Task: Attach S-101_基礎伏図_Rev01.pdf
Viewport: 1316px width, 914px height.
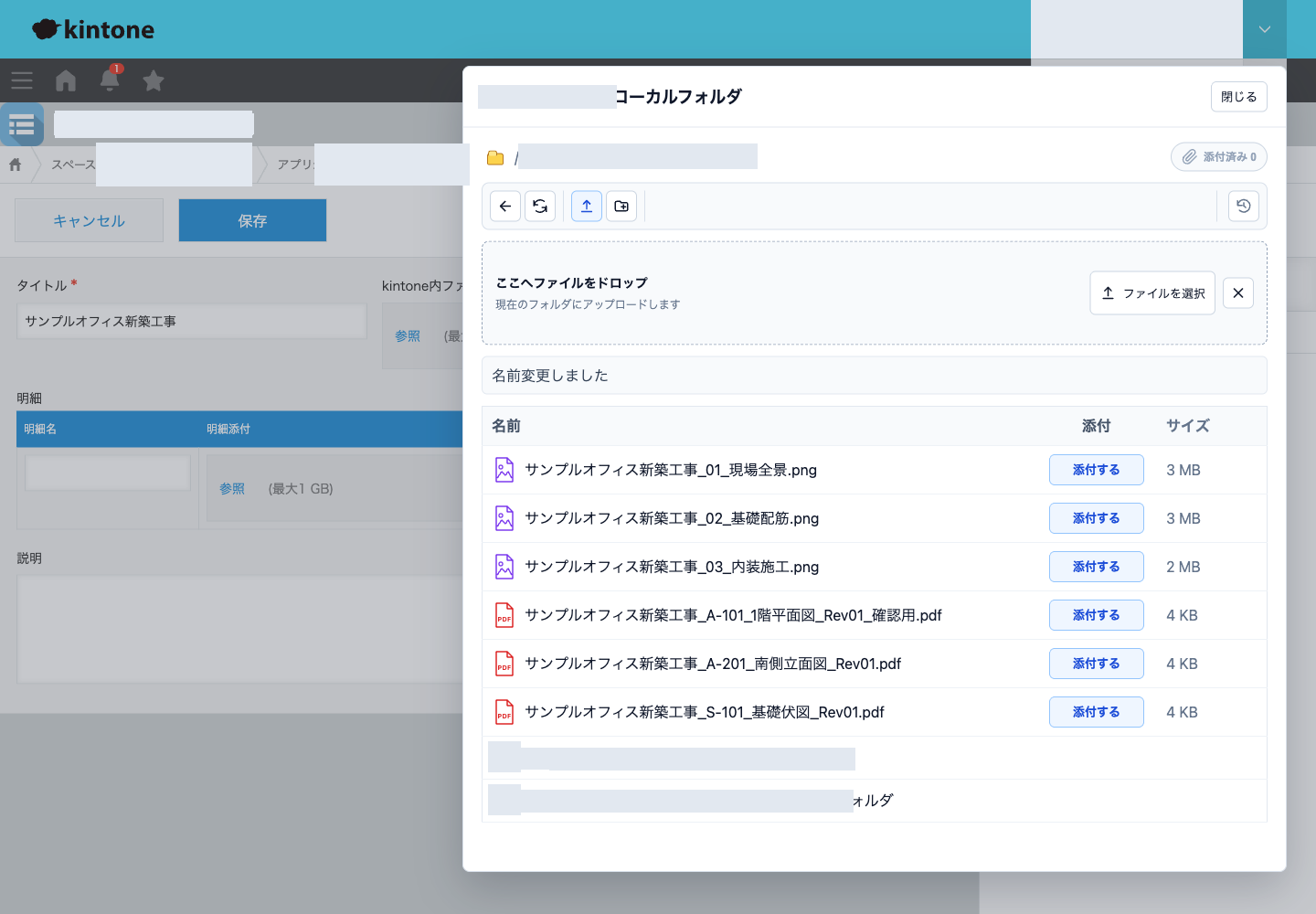Action: [1097, 712]
